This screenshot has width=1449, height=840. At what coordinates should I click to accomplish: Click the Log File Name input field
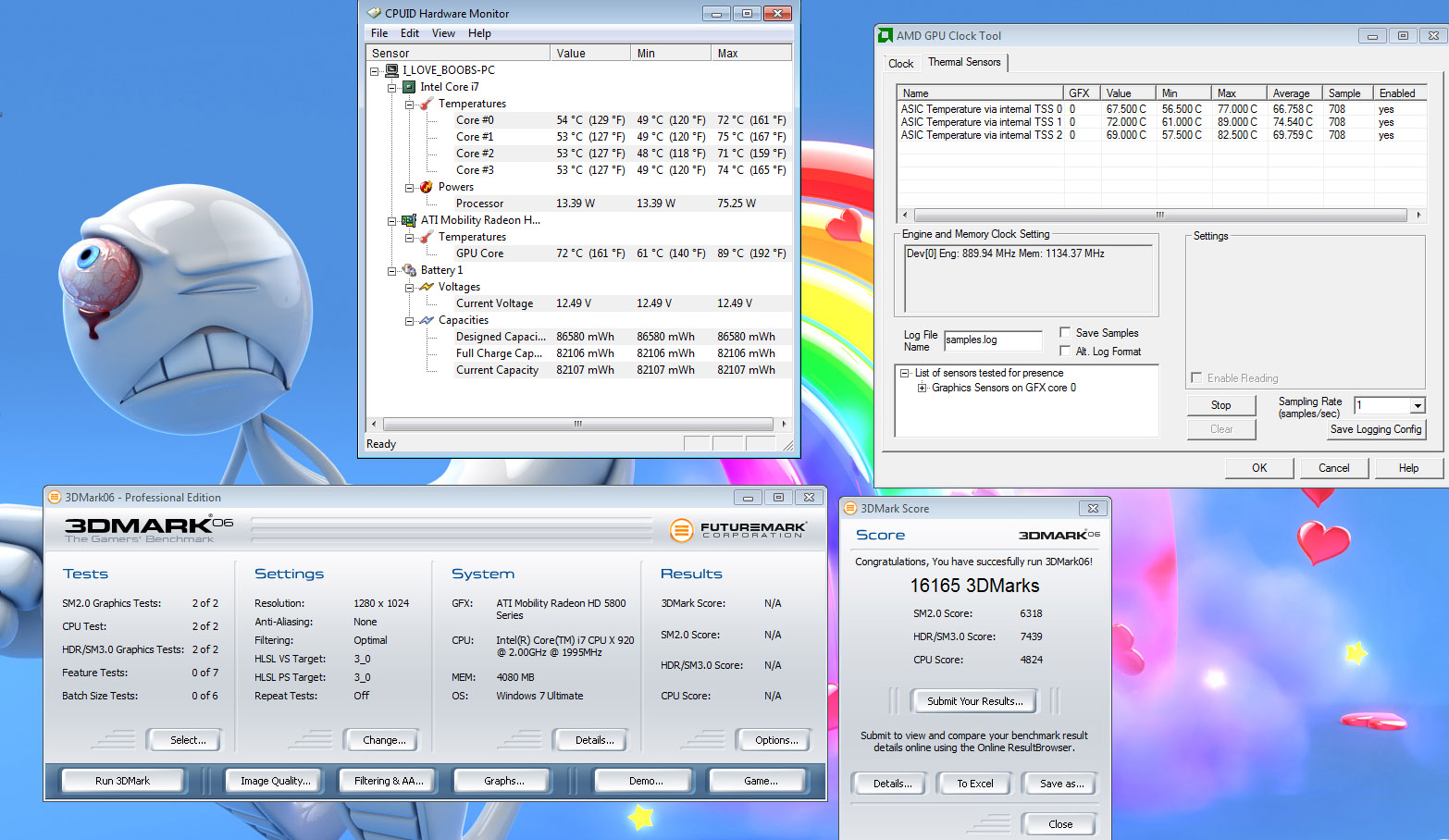point(993,340)
